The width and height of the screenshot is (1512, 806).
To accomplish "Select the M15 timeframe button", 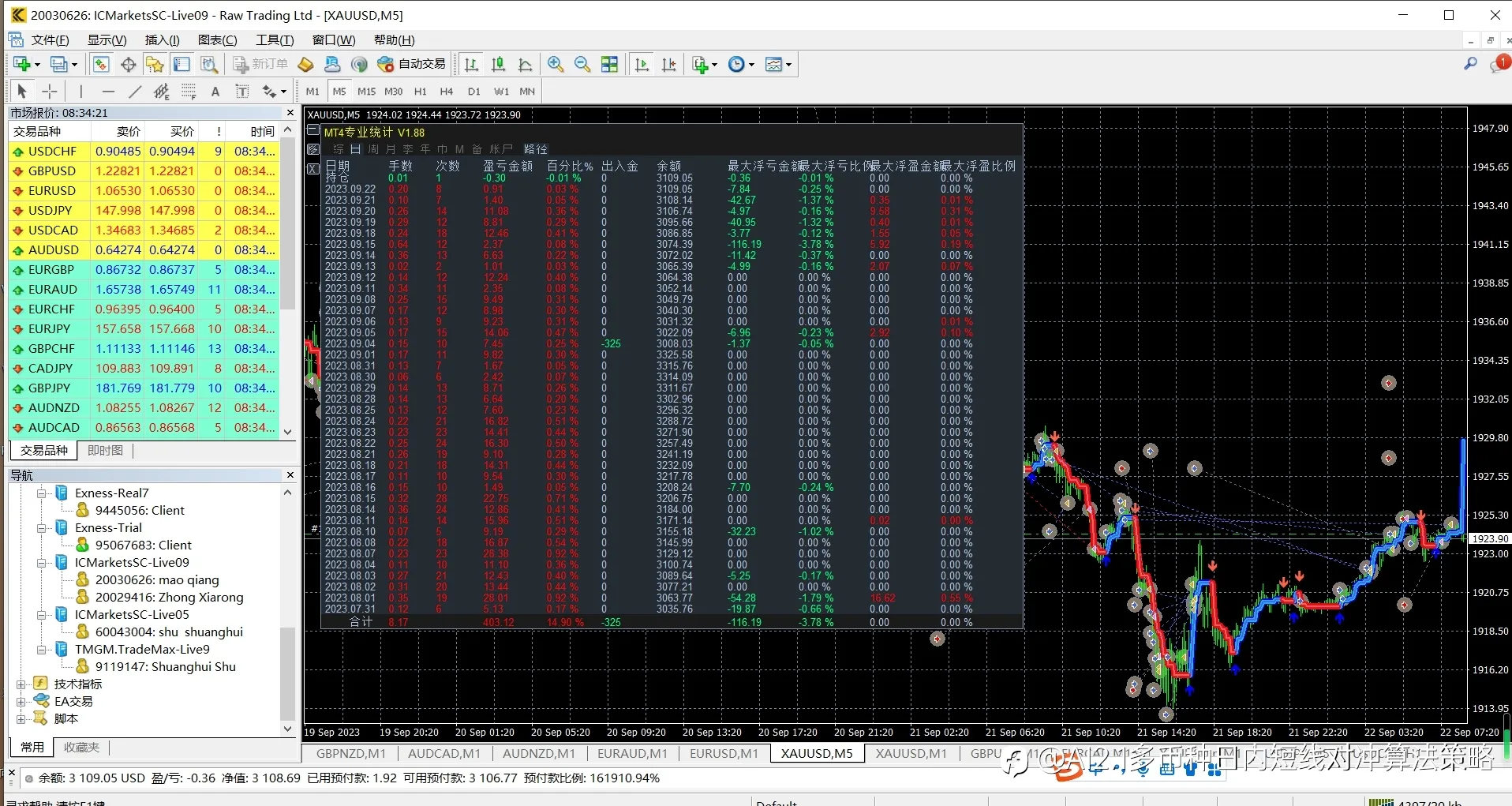I will [366, 92].
